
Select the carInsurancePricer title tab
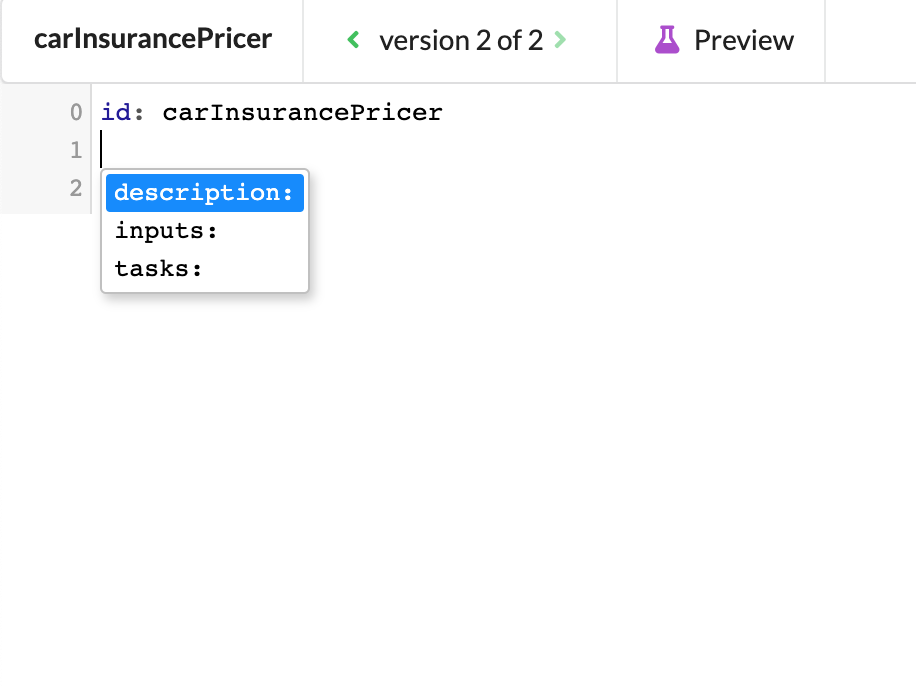click(153, 40)
